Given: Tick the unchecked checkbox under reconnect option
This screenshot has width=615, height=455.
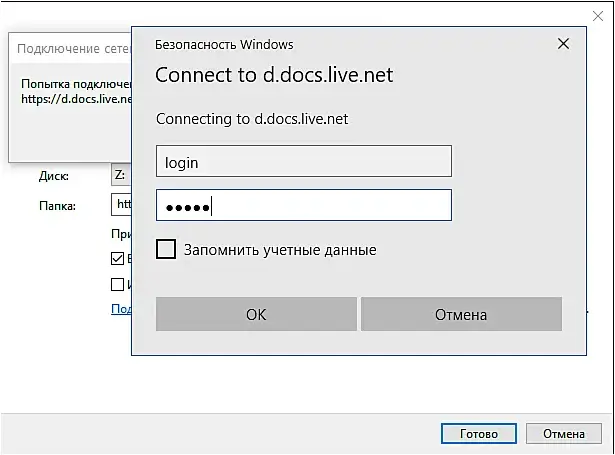Looking at the screenshot, I should 117,284.
